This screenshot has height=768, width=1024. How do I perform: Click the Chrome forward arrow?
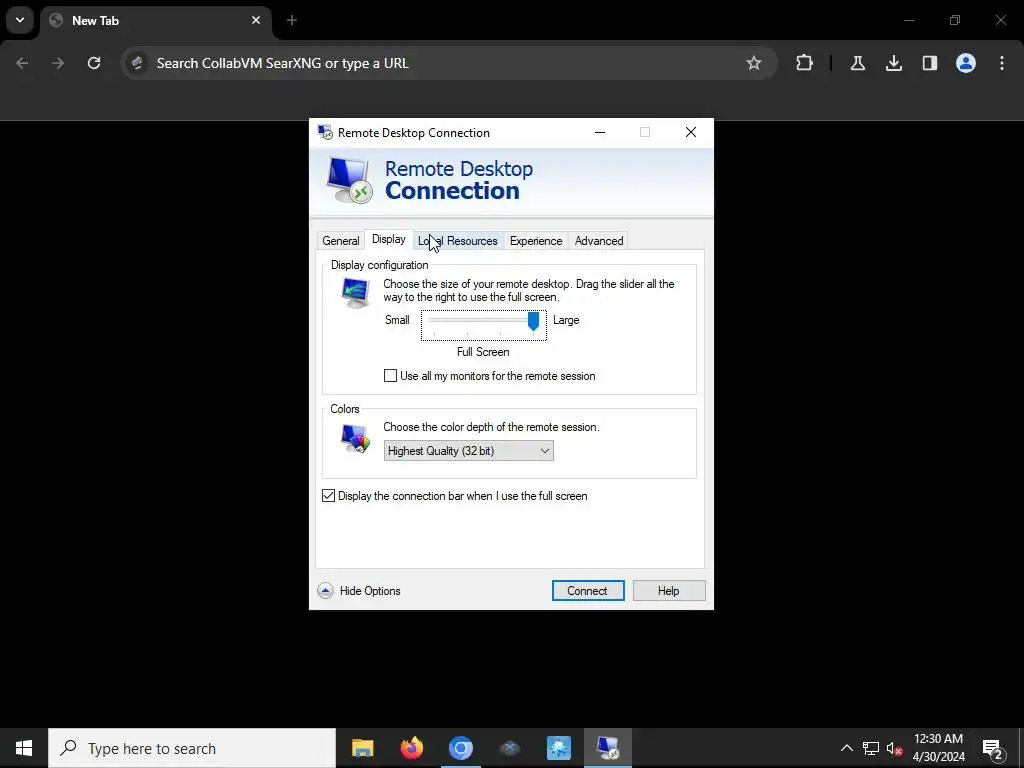pyautogui.click(x=58, y=63)
